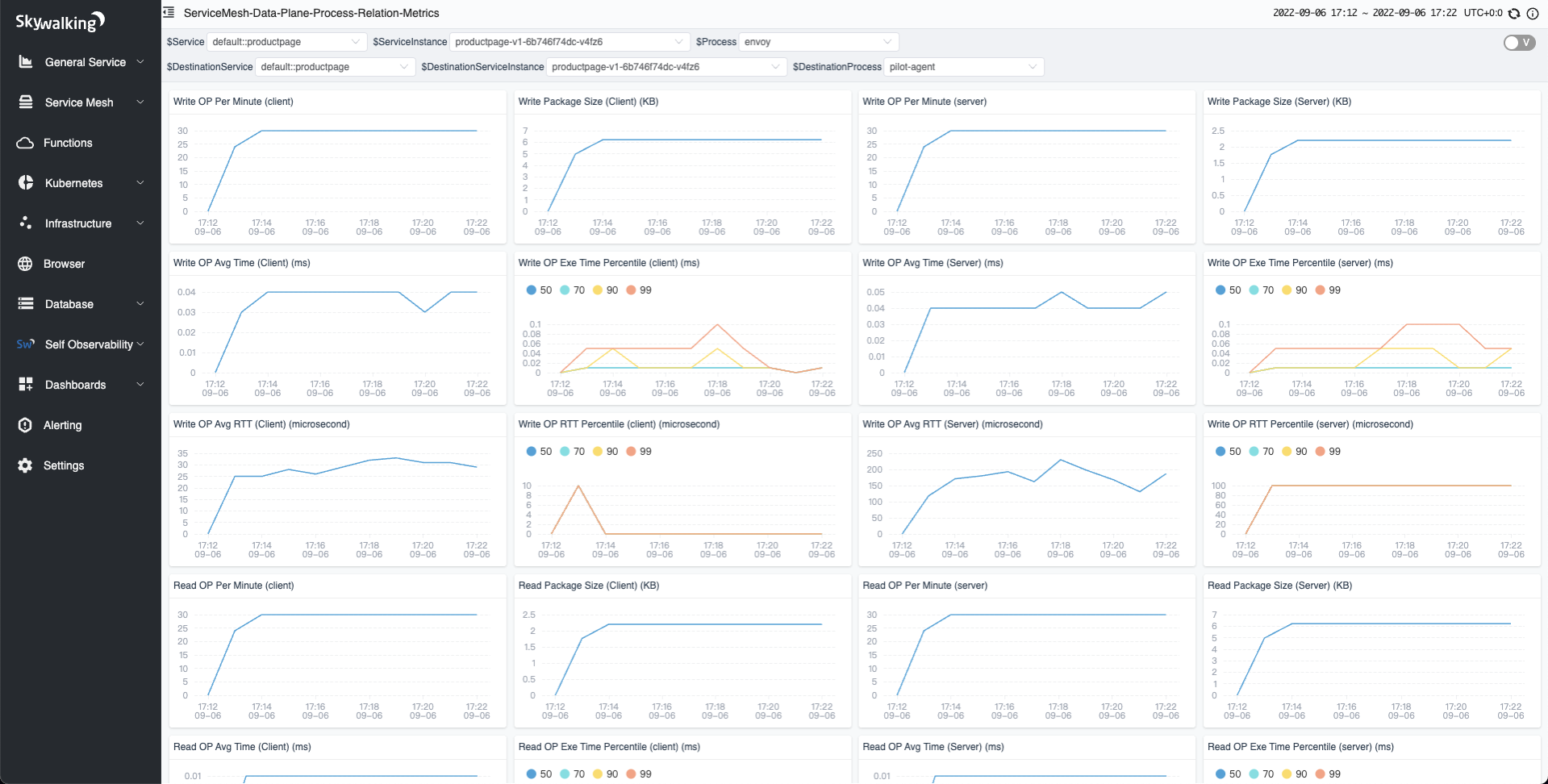Toggle the V switch at top right
Viewport: 1548px width, 784px height.
(x=1519, y=43)
